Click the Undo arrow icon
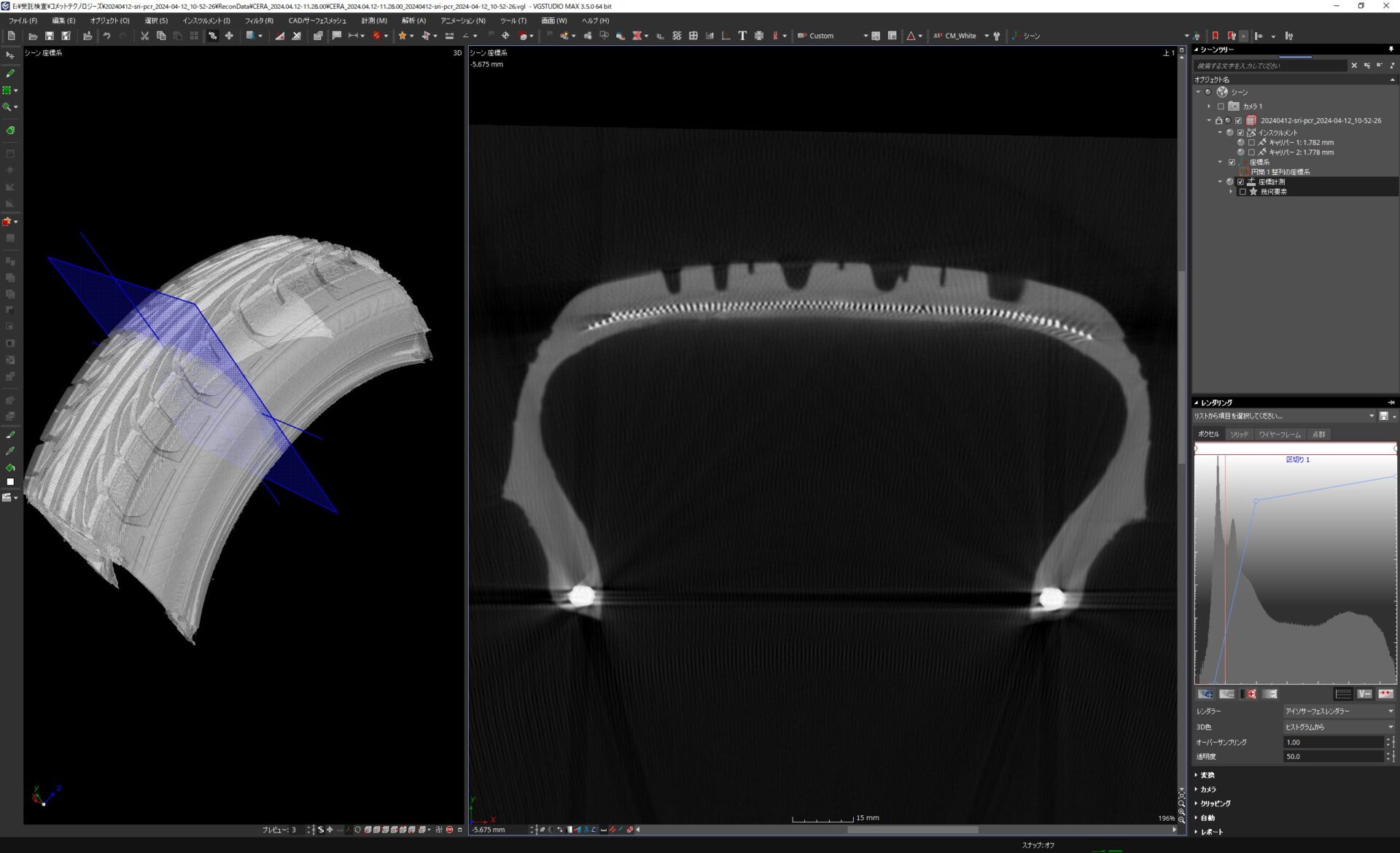This screenshot has width=1400, height=853. click(x=106, y=36)
